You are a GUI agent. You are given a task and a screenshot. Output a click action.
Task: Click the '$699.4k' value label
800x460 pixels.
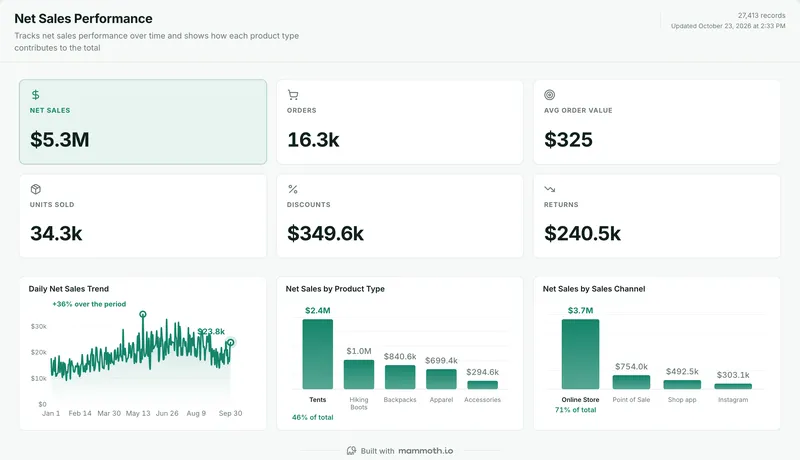click(x=441, y=360)
